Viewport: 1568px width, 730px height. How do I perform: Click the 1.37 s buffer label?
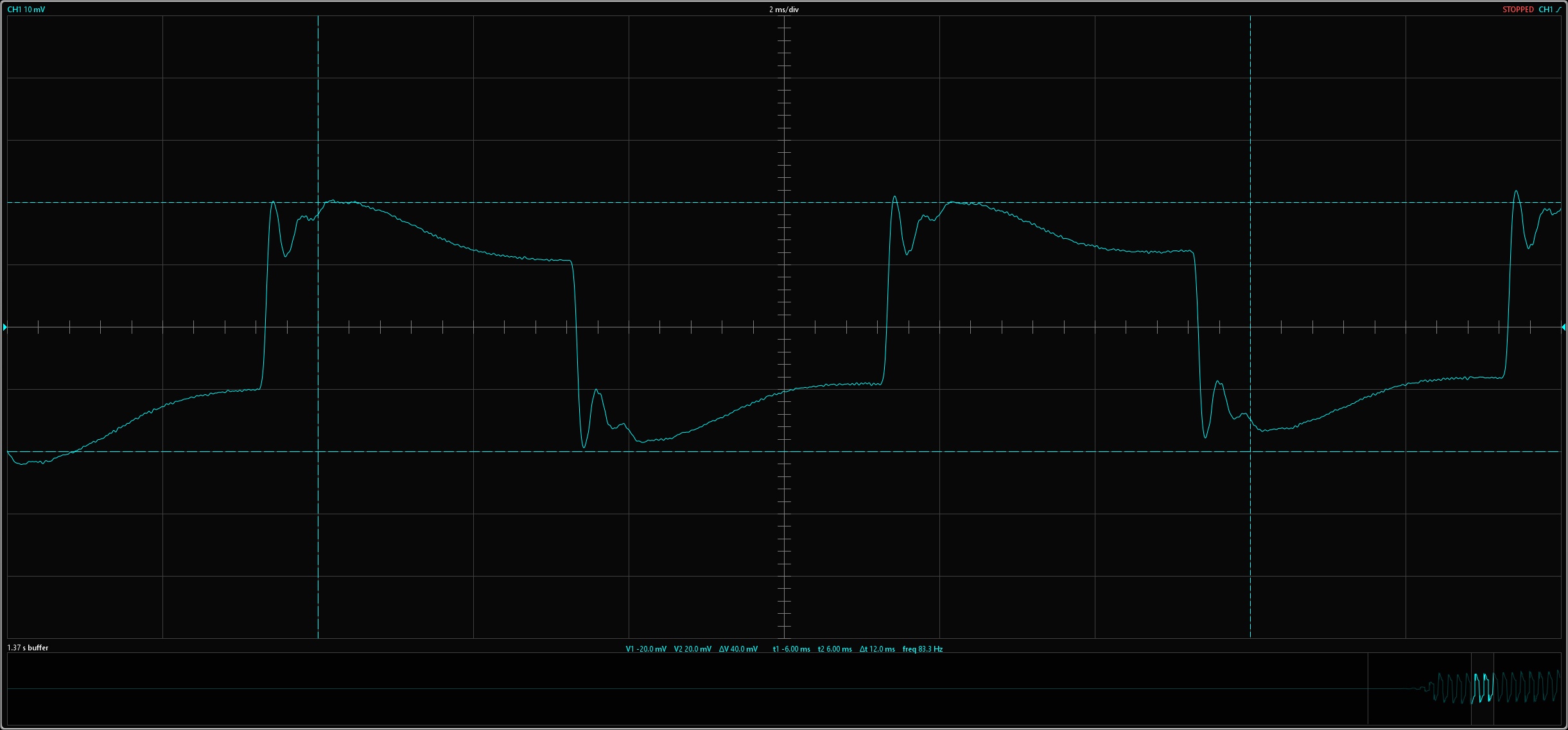pos(28,648)
